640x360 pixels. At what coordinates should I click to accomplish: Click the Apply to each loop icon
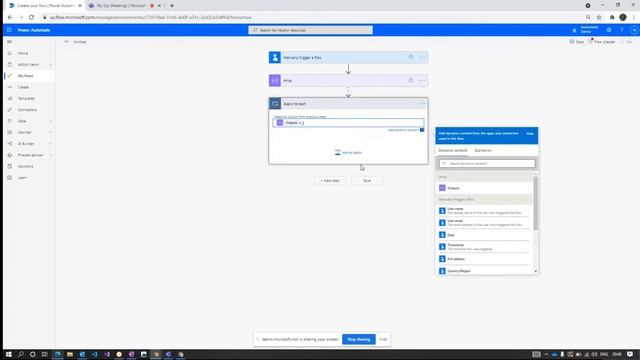click(275, 104)
